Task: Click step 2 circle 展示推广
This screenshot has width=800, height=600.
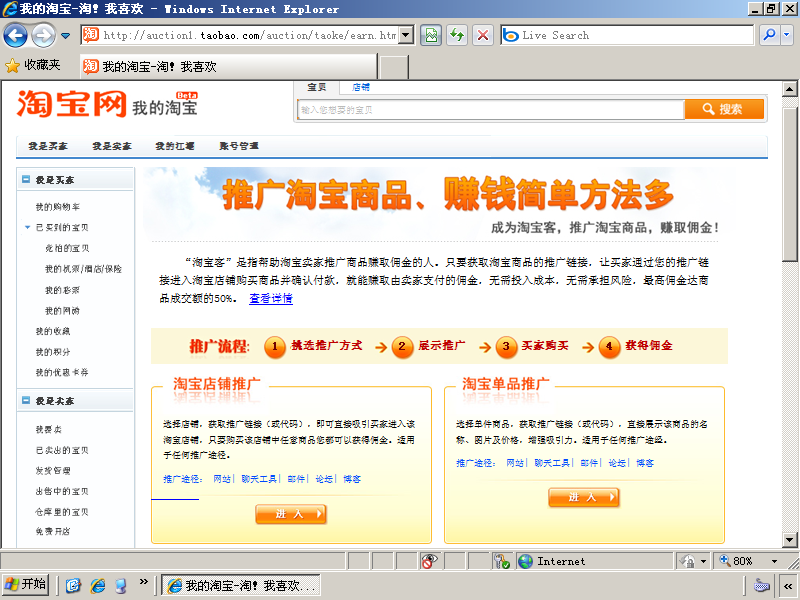Action: pos(402,347)
